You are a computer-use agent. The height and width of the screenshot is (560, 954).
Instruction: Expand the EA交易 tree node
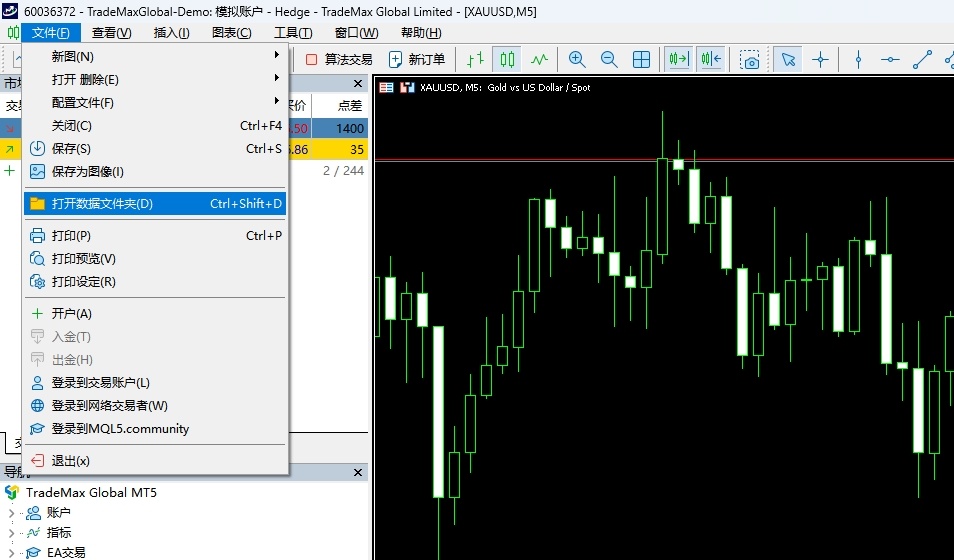[x=11, y=553]
